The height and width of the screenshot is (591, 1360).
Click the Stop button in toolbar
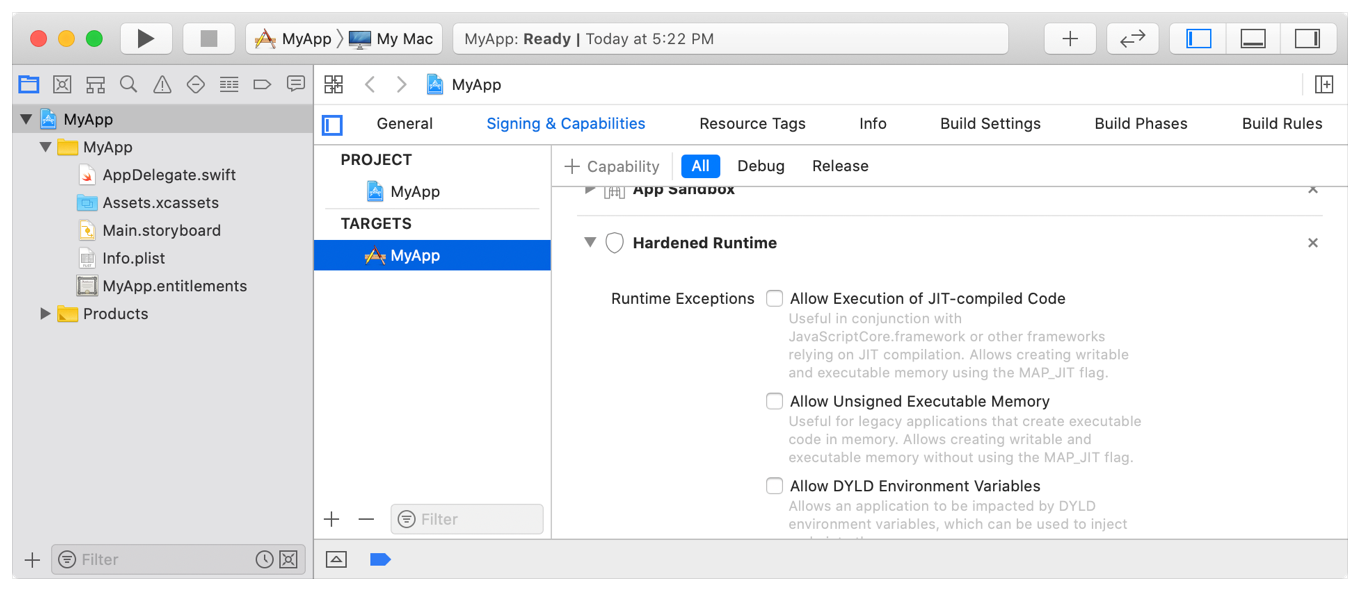[x=208, y=39]
